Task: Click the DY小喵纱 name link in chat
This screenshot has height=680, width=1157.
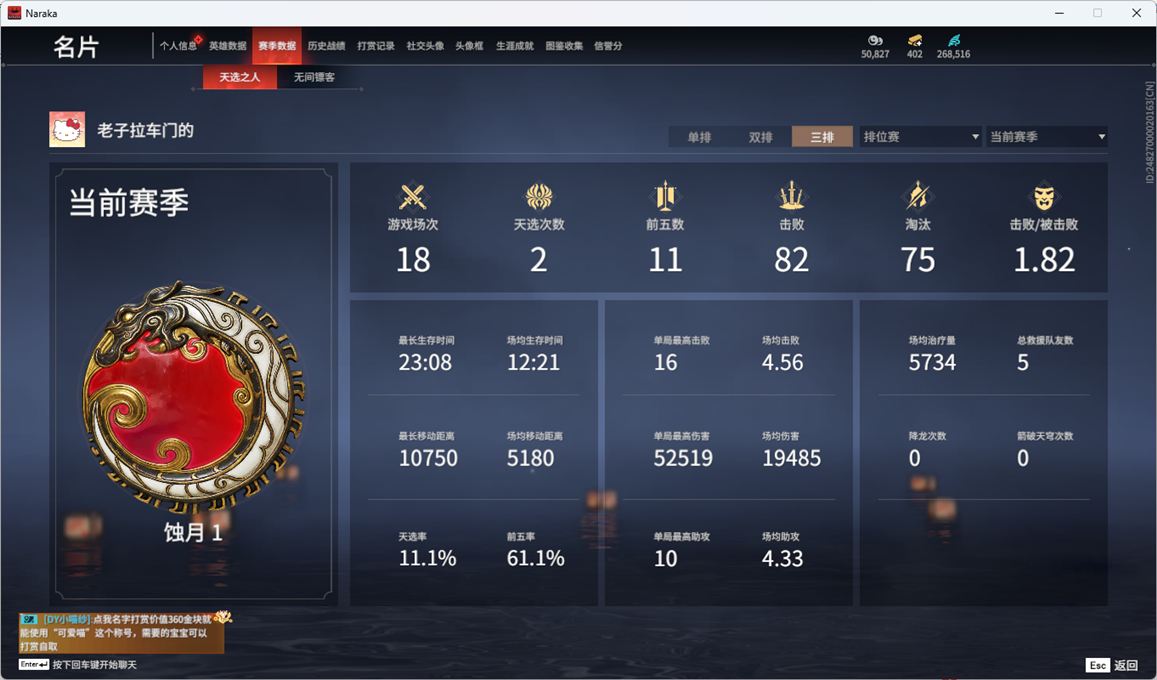Action: pyautogui.click(x=65, y=620)
